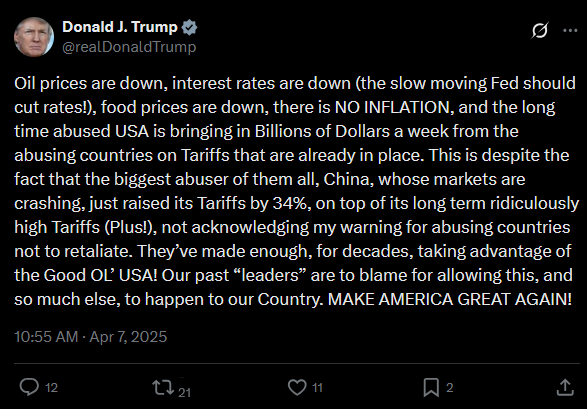The image size is (587, 409).
Task: Toggle the like heart icon
Action: point(297,387)
